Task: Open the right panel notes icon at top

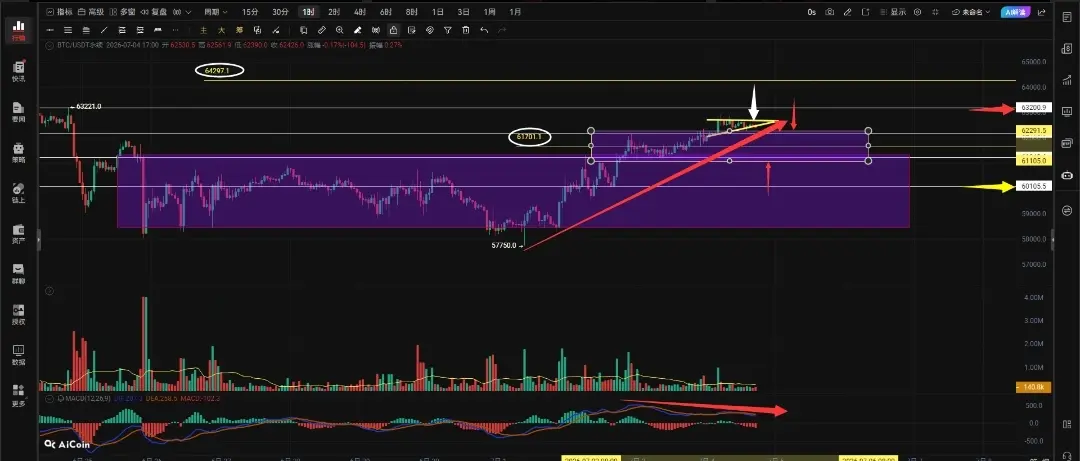Action: click(x=1068, y=16)
